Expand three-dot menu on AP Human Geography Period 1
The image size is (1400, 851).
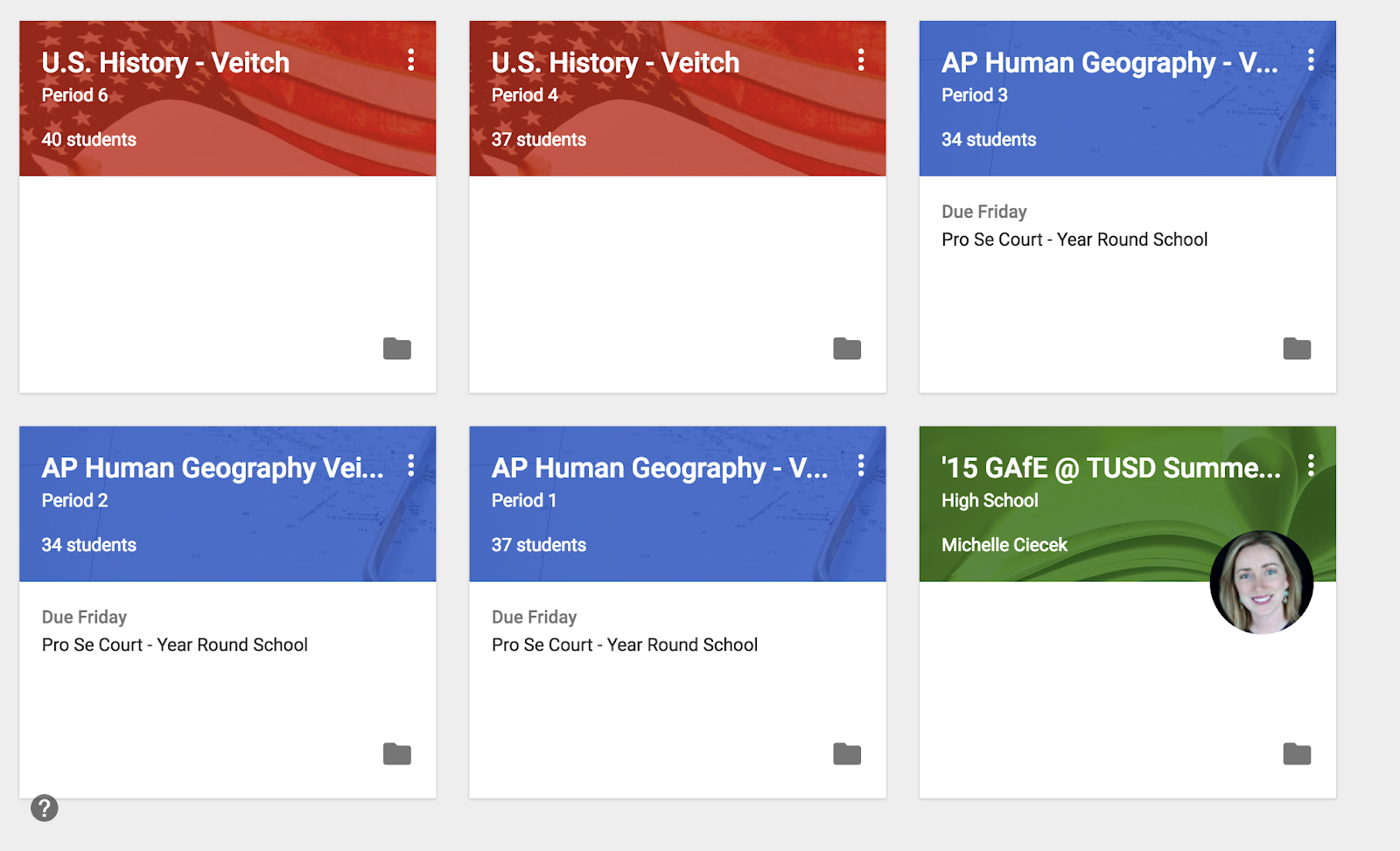point(861,465)
